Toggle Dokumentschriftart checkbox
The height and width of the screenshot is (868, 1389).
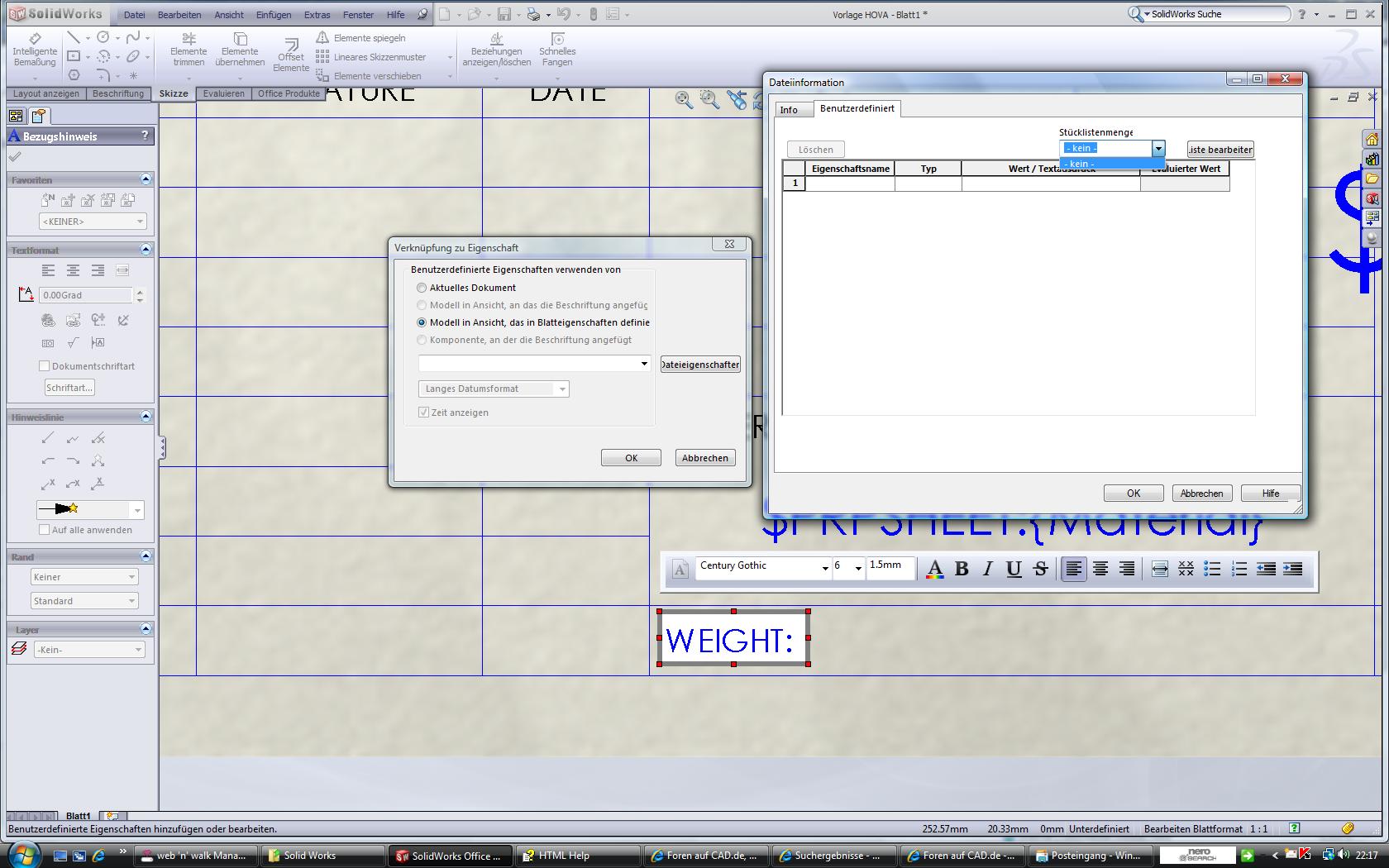click(45, 366)
